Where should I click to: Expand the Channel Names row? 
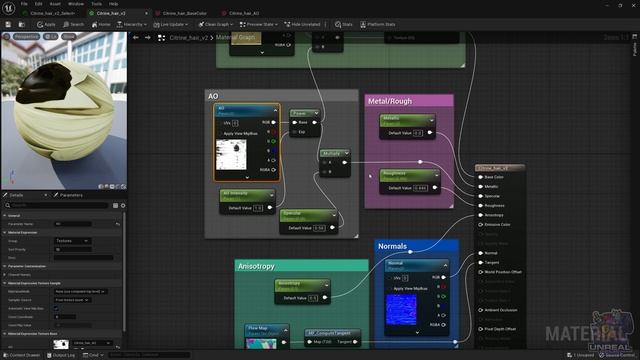4,275
